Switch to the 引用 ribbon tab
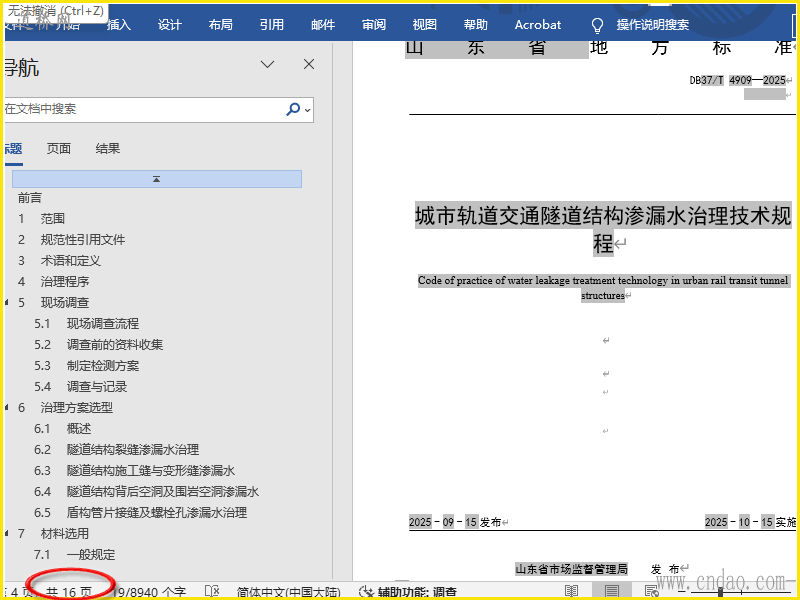Screen dimensions: 800x600 271,24
